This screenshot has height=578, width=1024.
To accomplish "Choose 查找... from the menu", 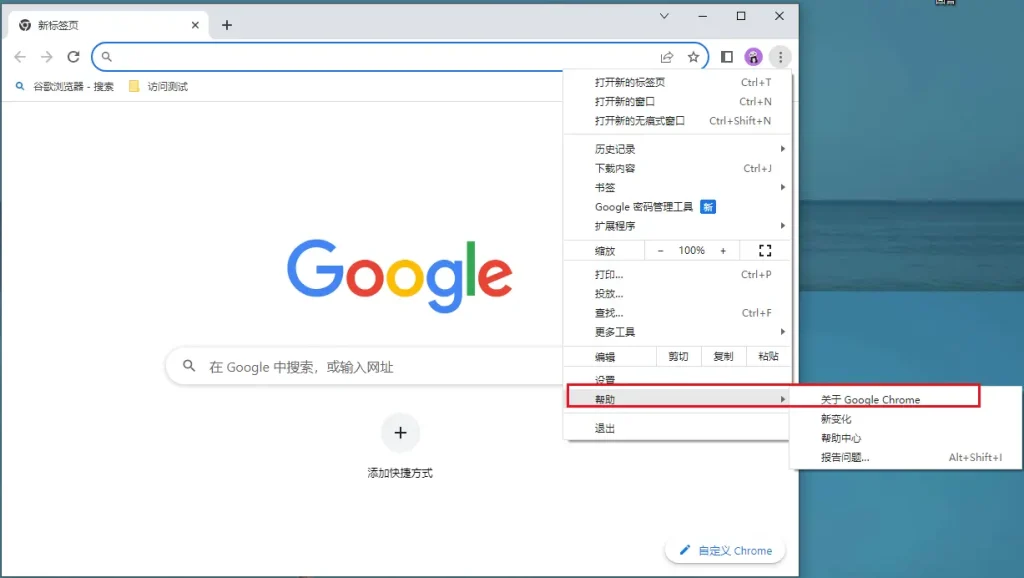I will coord(678,313).
